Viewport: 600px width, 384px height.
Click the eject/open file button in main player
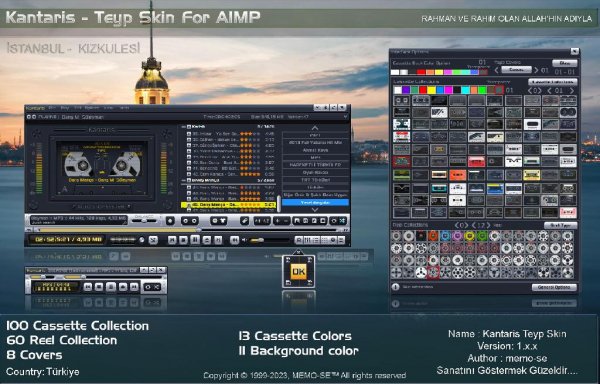coord(207,240)
